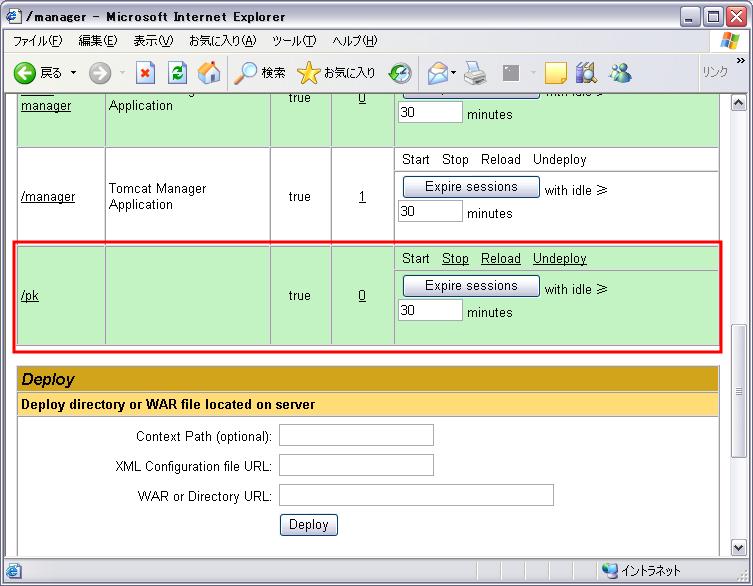Open Mail button dropdown arrow
Image resolution: width=753 pixels, height=586 pixels.
[454, 73]
